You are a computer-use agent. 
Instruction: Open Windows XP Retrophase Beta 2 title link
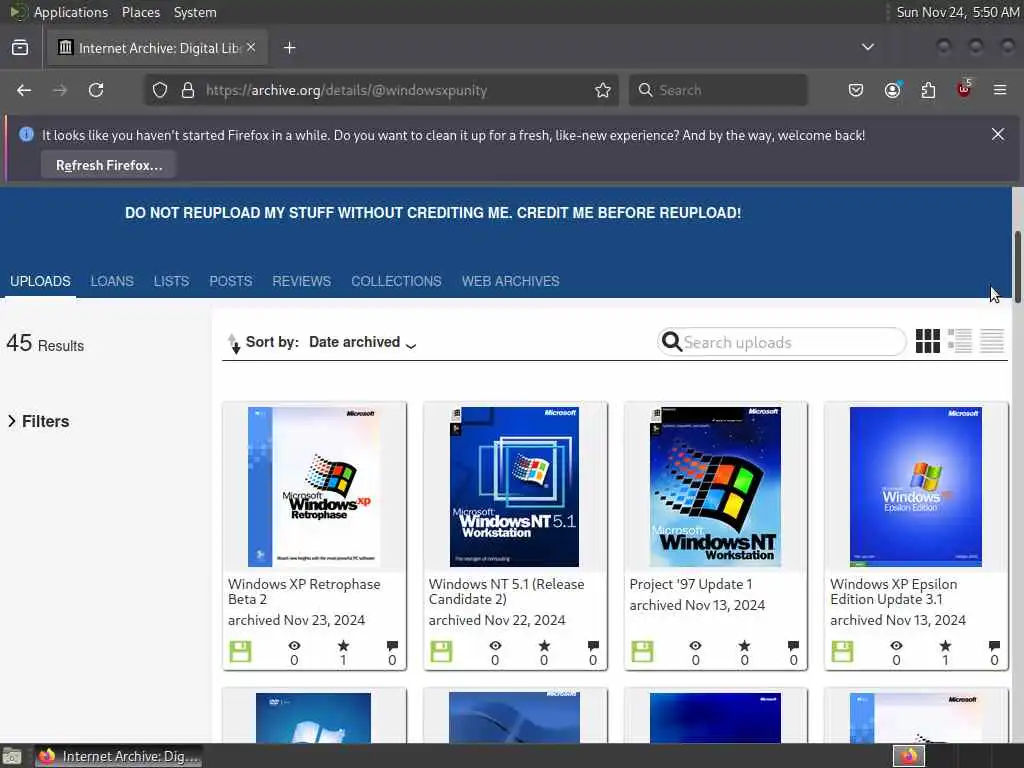[x=304, y=592]
